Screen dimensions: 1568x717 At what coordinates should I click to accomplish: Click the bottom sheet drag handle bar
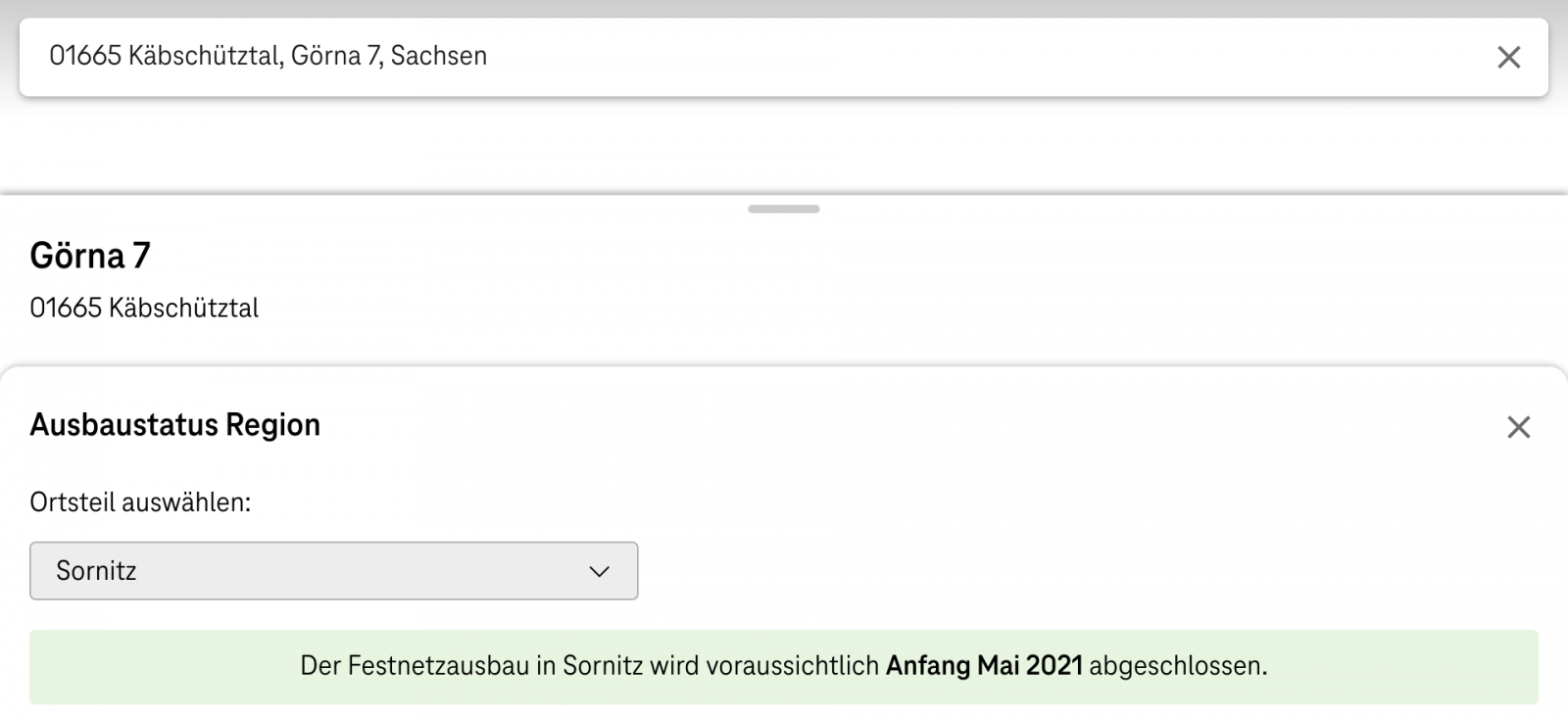point(784,209)
